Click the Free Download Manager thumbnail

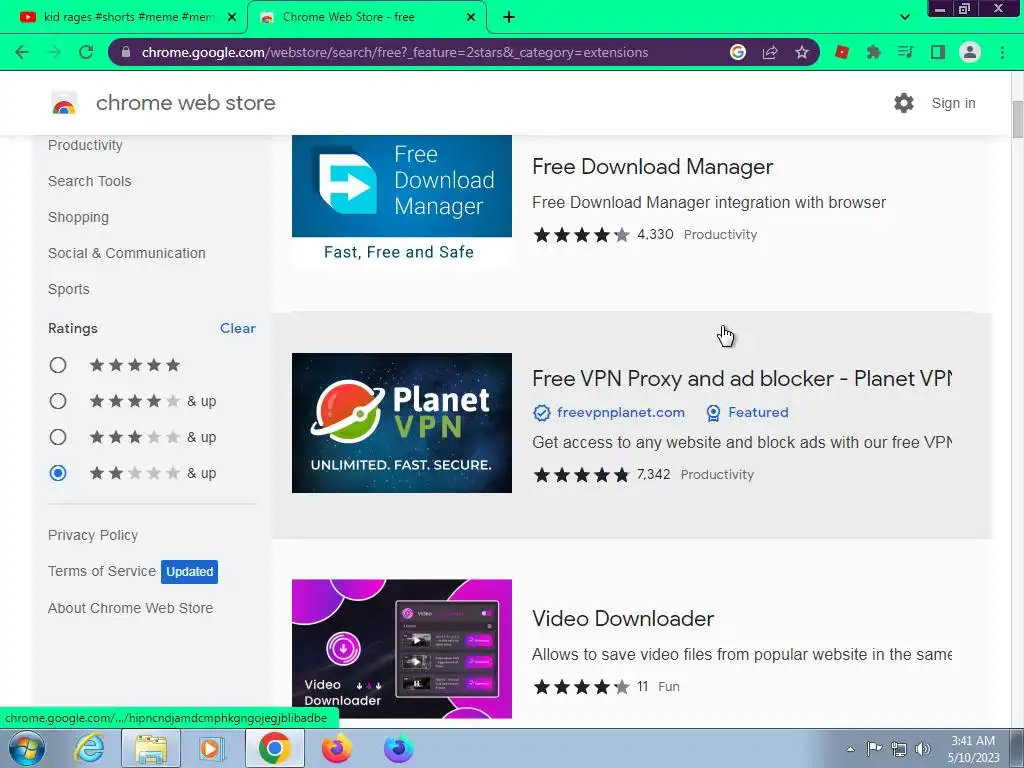pos(402,200)
